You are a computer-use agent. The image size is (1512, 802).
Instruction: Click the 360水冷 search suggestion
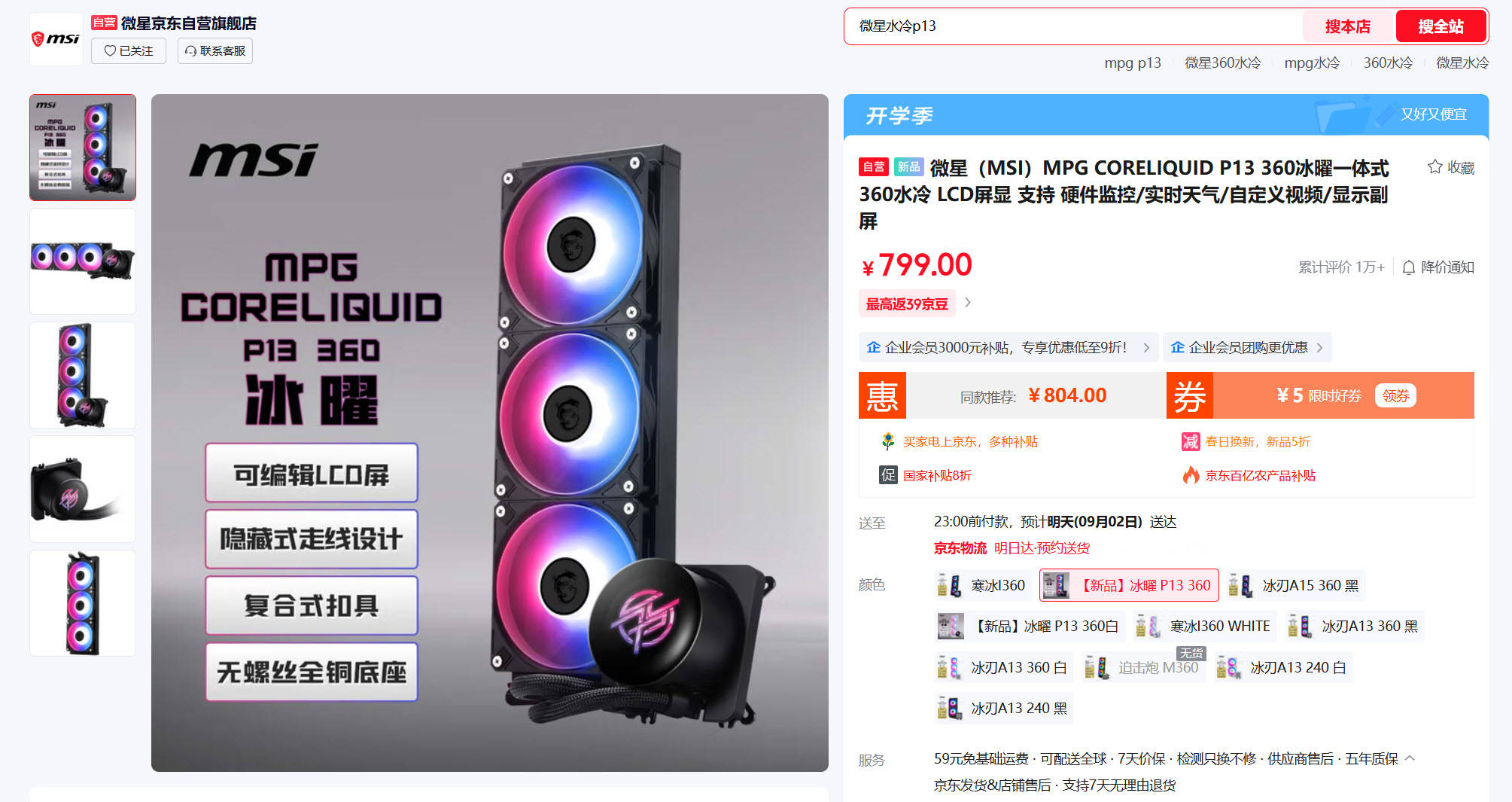tap(1388, 63)
